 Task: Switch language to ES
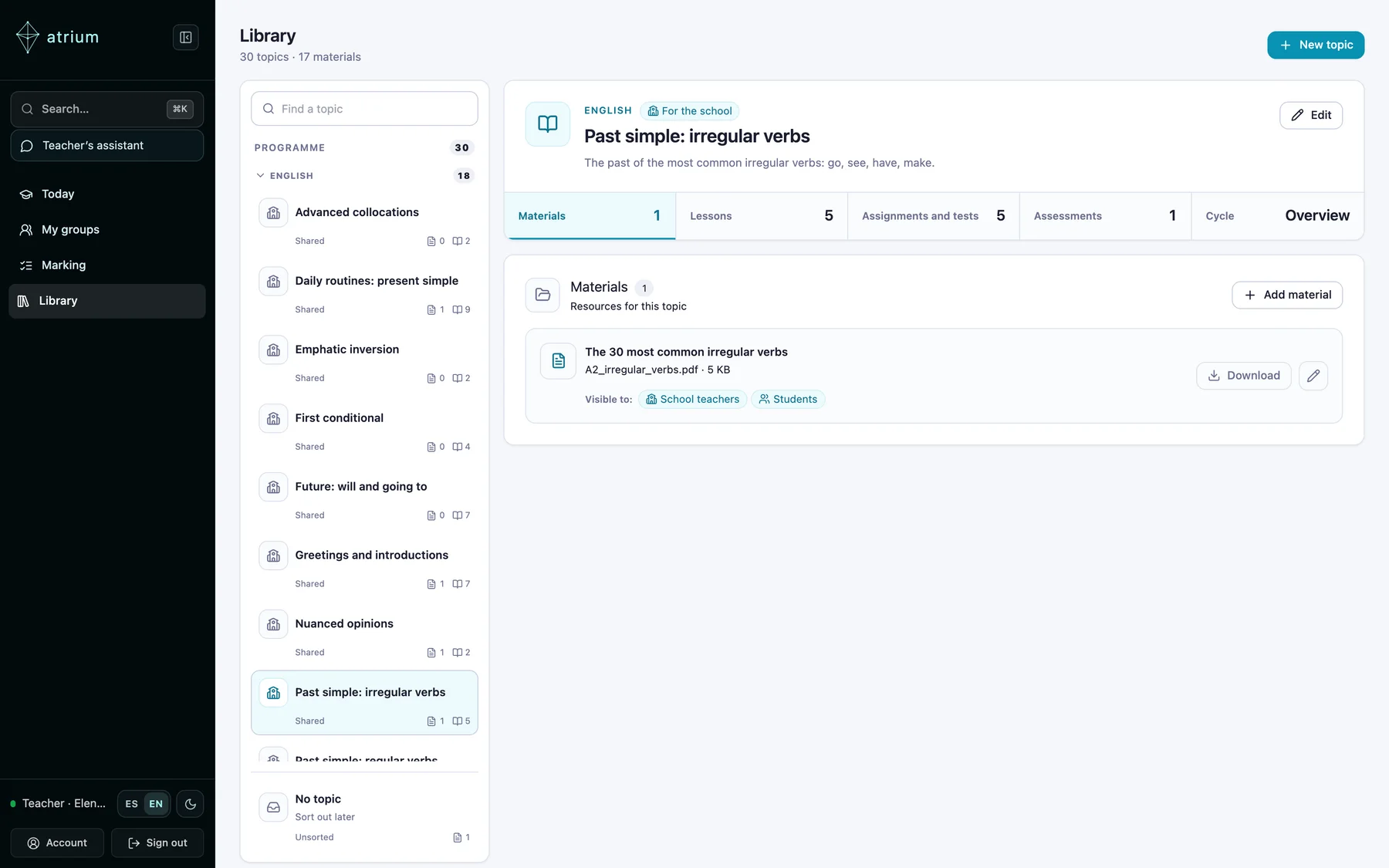click(132, 804)
